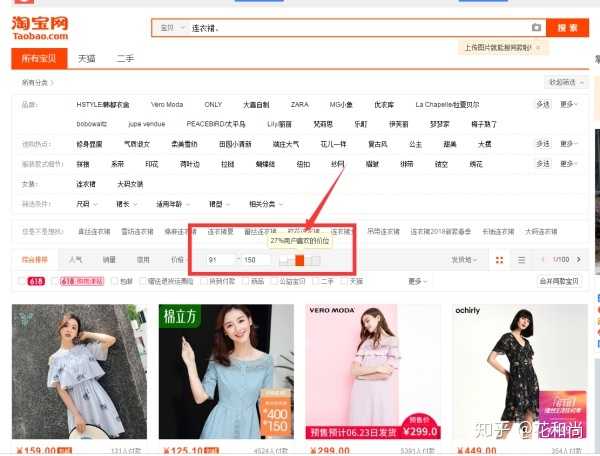Click the camera image-search icon

tap(536, 28)
